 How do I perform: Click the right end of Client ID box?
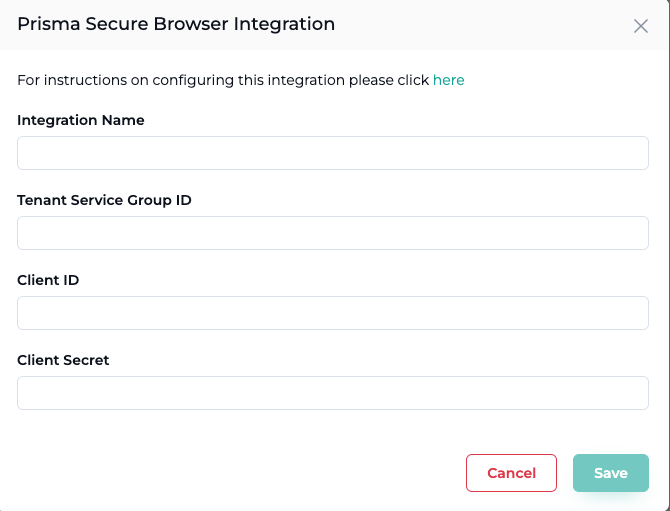(630, 313)
